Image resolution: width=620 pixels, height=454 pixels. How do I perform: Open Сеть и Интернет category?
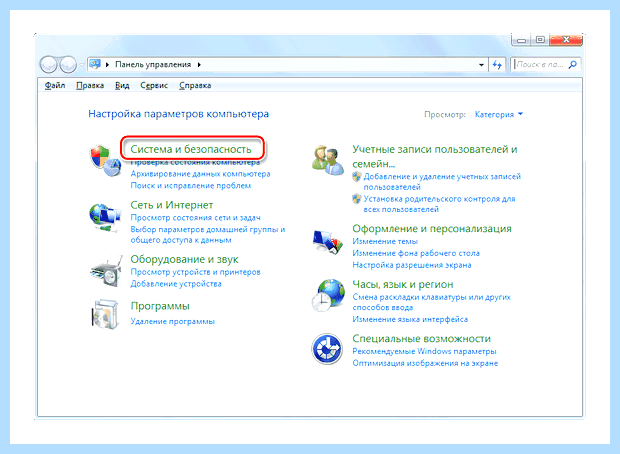[x=172, y=205]
